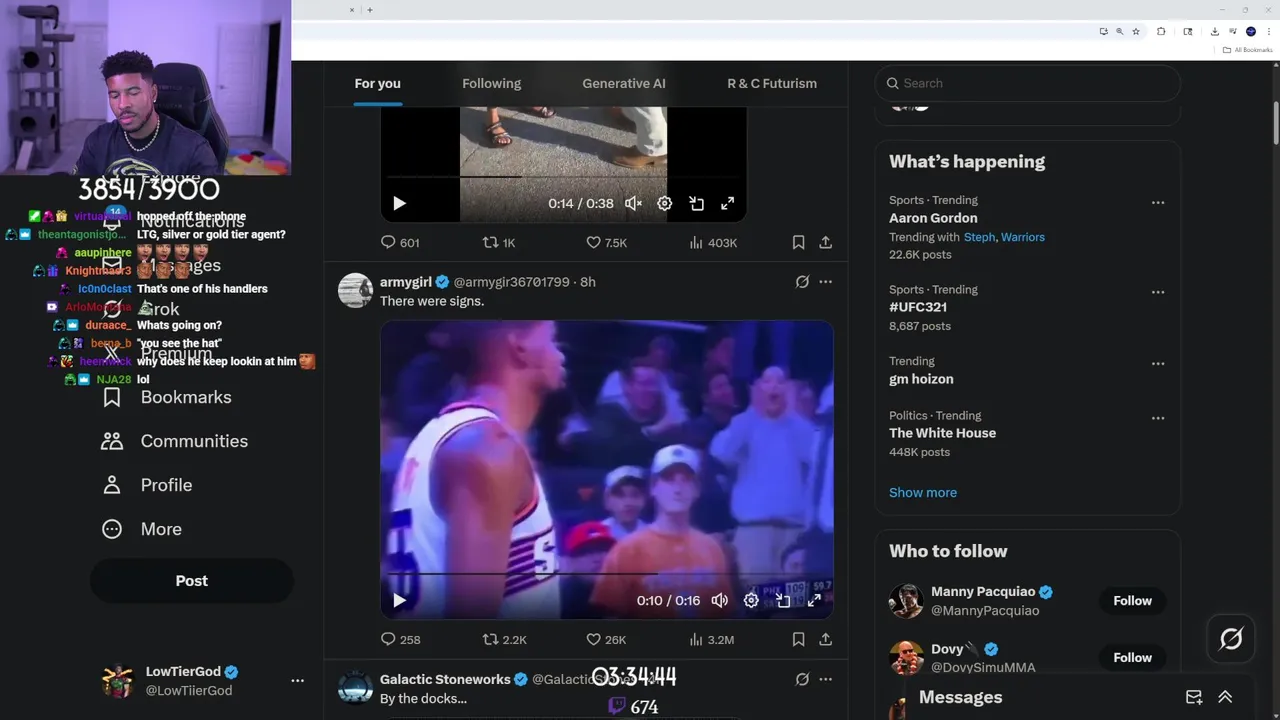Open more options for Aaron Gordon trend
The image size is (1280, 720).
point(1158,202)
